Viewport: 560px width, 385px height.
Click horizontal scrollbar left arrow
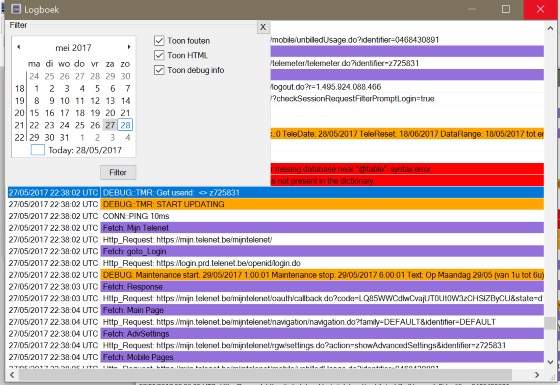pyautogui.click(x=12, y=375)
